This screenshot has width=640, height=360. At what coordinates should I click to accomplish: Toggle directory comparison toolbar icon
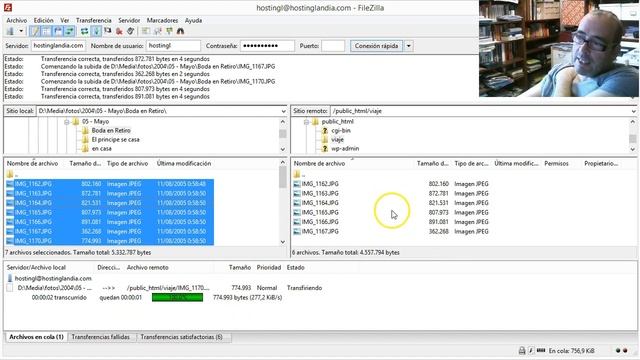click(158, 31)
